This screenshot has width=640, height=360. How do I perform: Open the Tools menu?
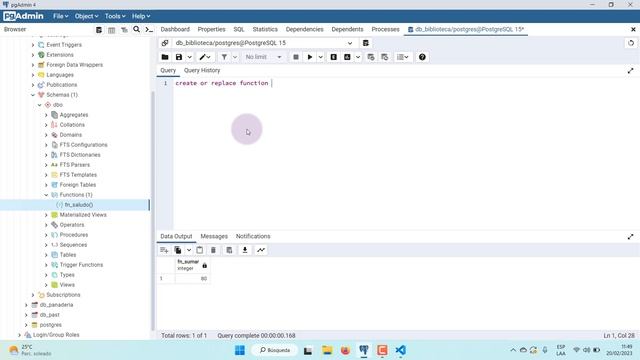(115, 16)
